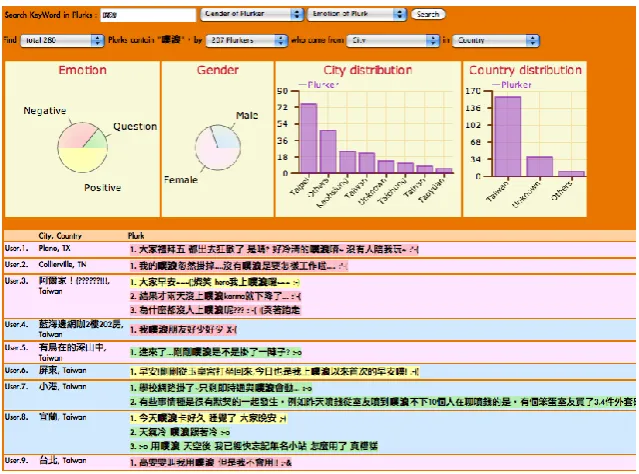Select the User.9. row label
Viewport: 639px width, 474px height.
pyautogui.click(x=16, y=460)
